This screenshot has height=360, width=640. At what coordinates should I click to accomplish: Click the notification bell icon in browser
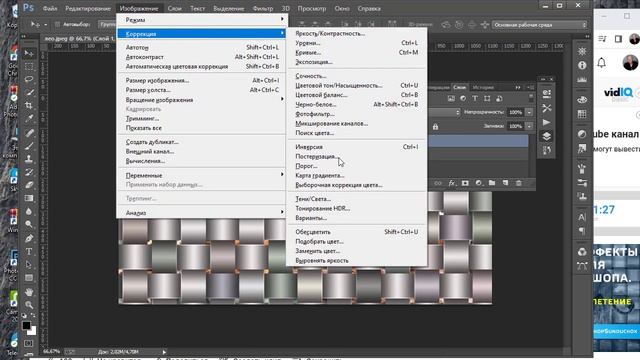[x=602, y=63]
